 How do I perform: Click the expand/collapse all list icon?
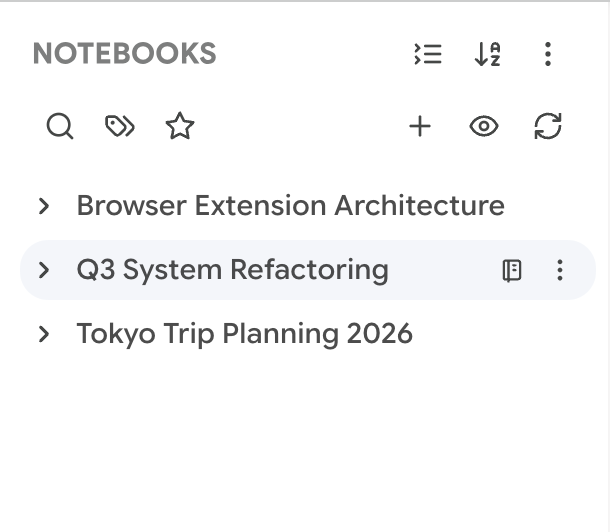coord(428,54)
